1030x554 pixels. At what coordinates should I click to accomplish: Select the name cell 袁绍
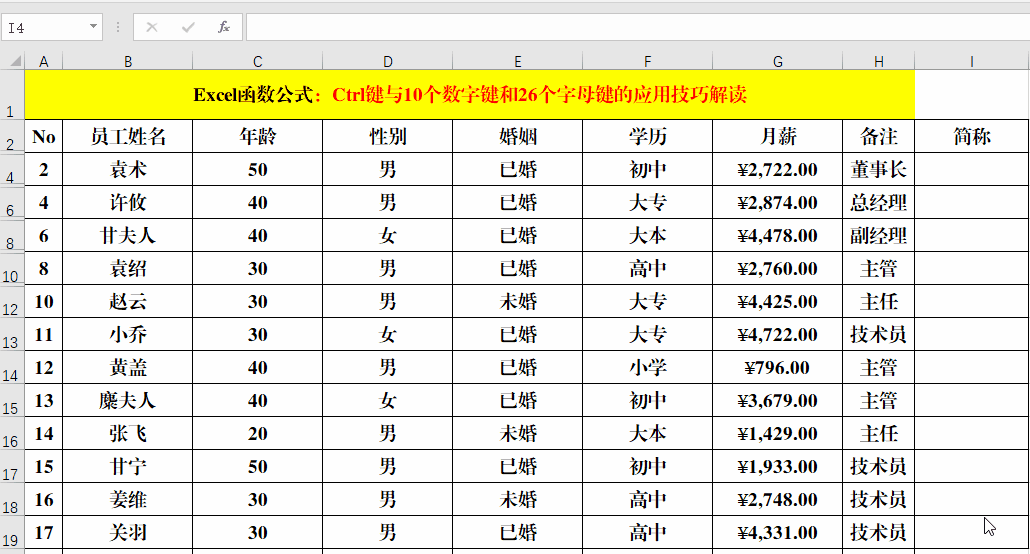point(127,268)
